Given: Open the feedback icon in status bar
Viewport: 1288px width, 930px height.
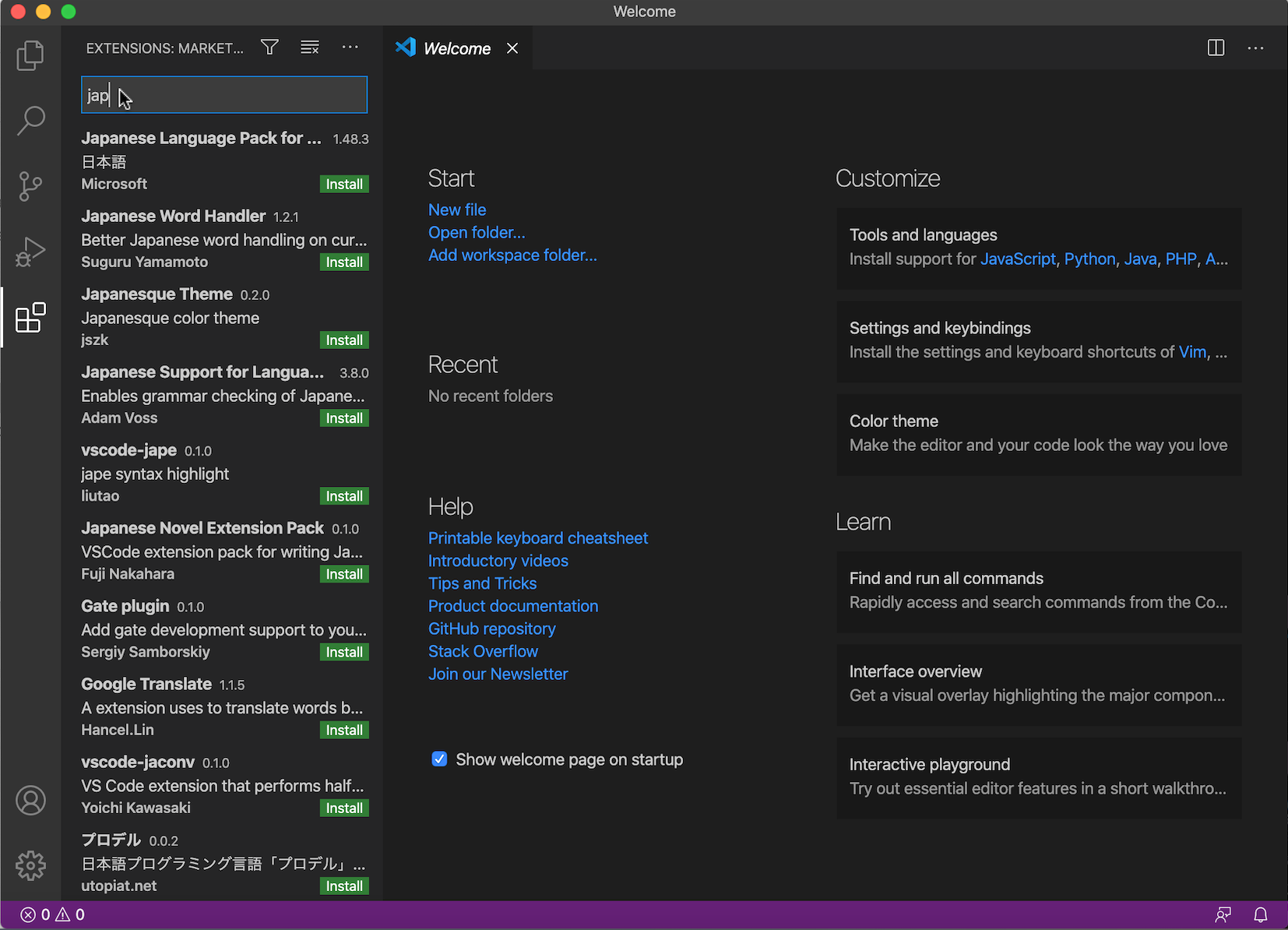Looking at the screenshot, I should pyautogui.click(x=1223, y=914).
